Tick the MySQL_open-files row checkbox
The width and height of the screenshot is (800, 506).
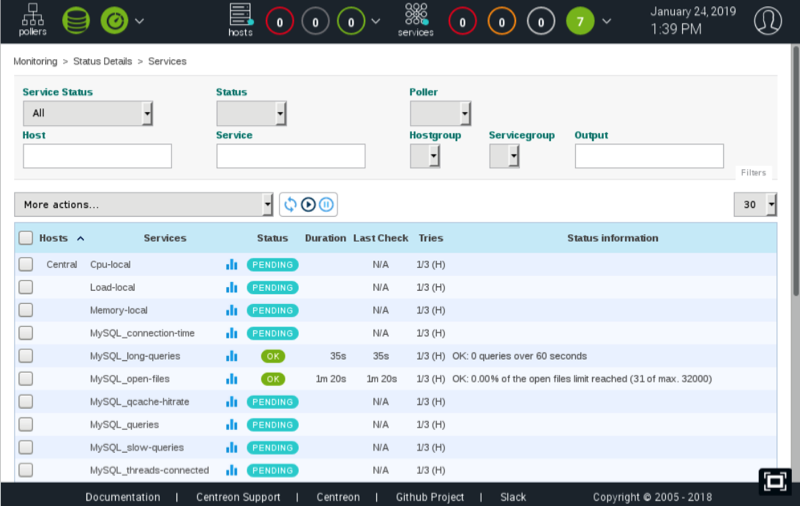(26, 379)
